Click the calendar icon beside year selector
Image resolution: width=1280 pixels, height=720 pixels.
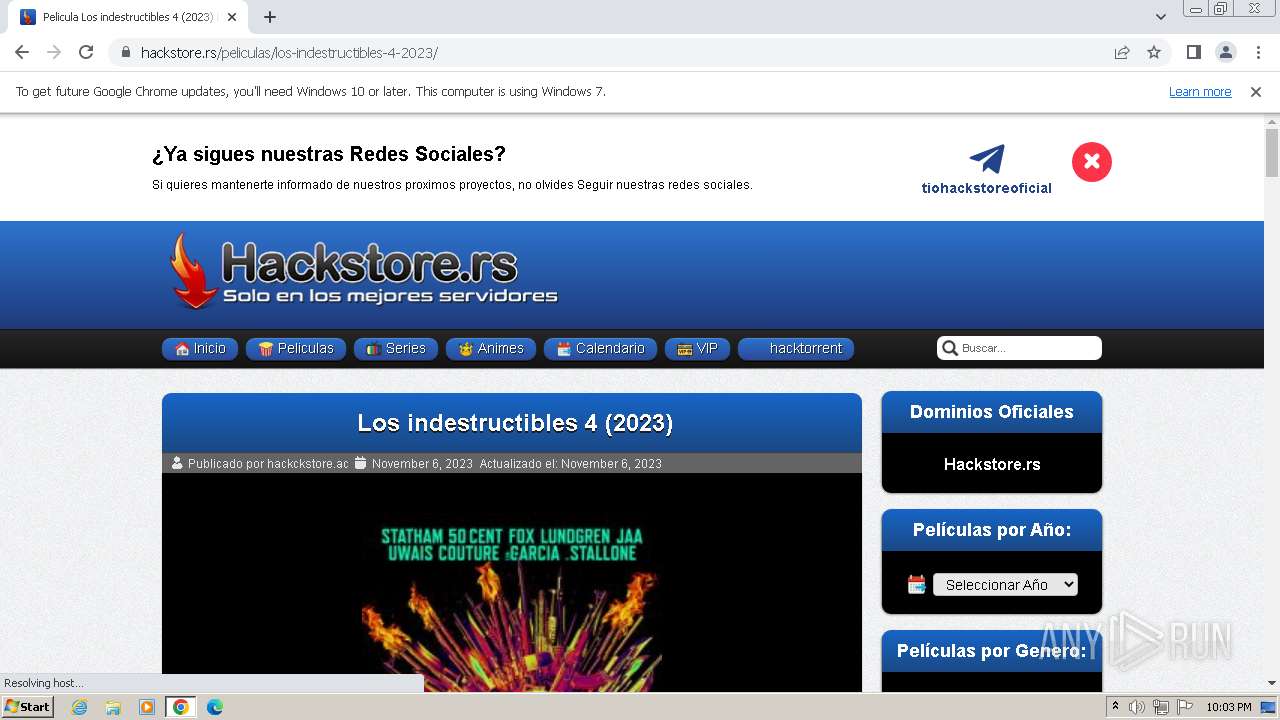(x=916, y=584)
